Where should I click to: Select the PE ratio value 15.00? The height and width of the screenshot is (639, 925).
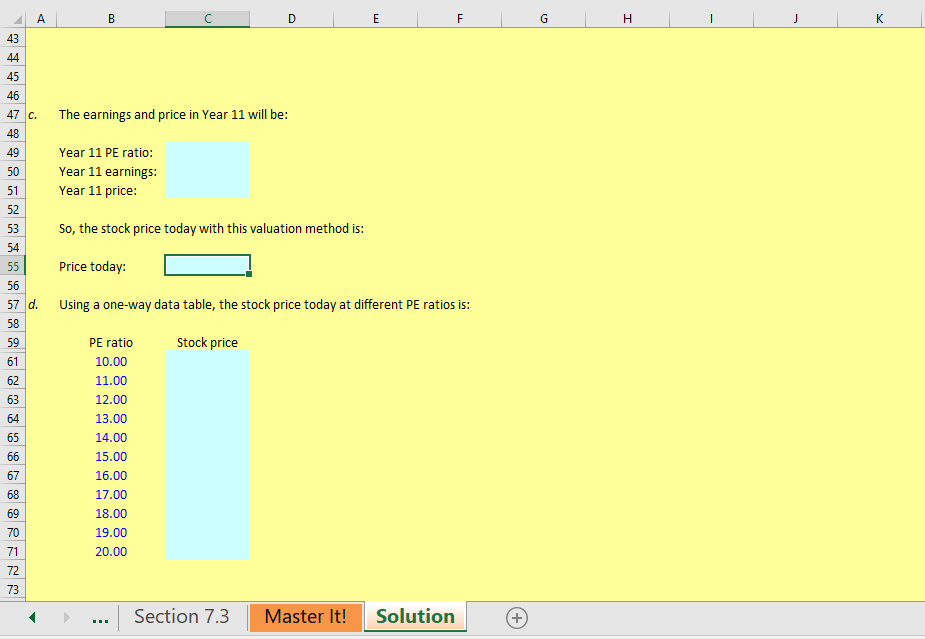pyautogui.click(x=111, y=457)
